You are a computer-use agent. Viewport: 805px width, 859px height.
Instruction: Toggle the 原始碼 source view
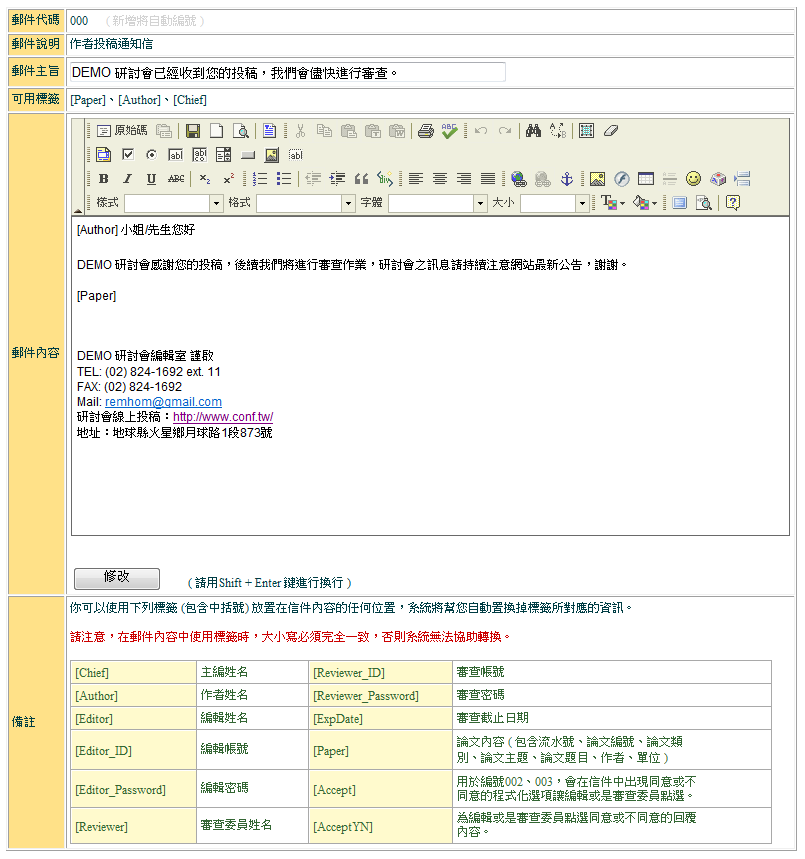click(x=122, y=131)
